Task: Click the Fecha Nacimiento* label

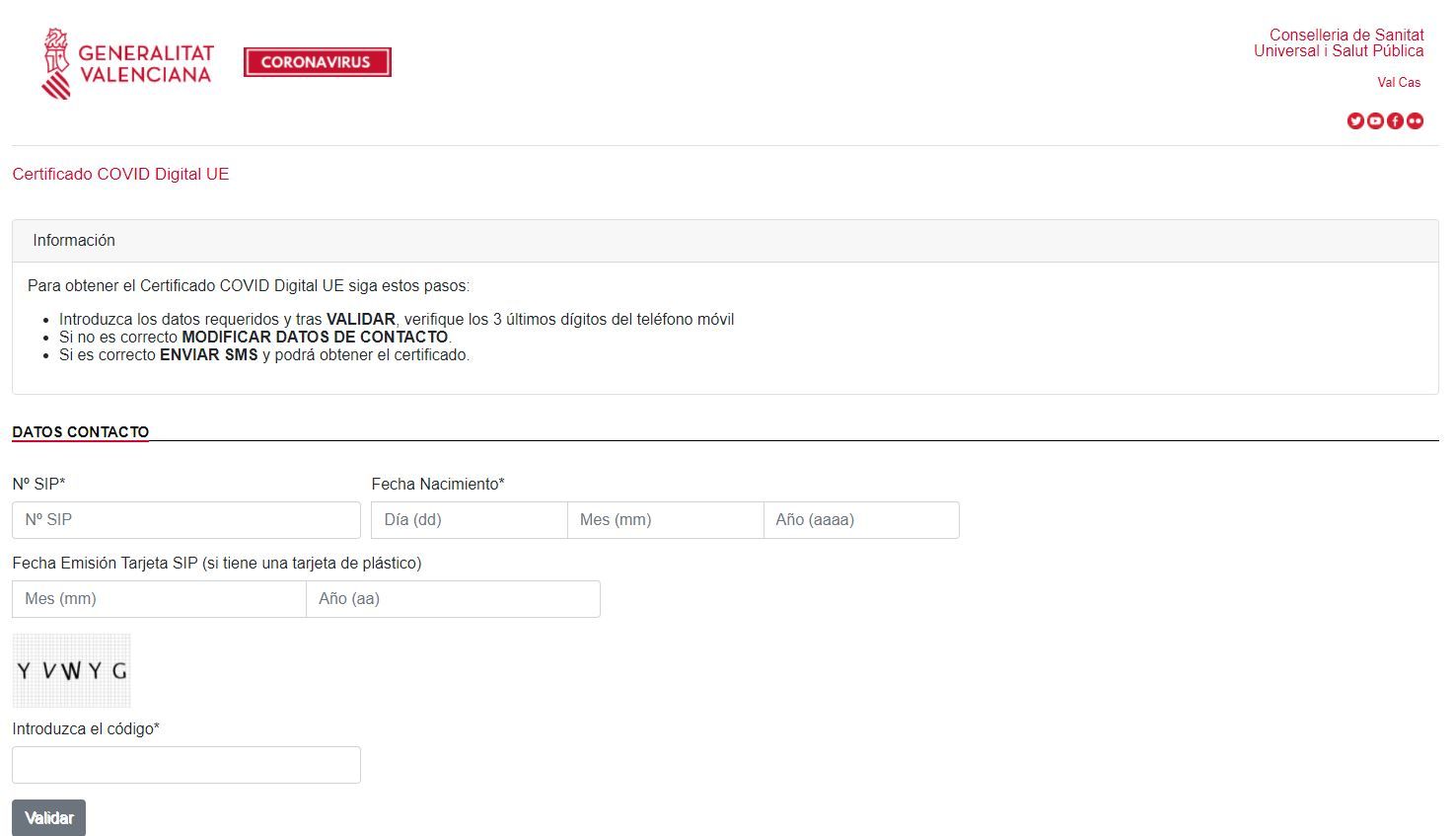Action: pos(438,484)
